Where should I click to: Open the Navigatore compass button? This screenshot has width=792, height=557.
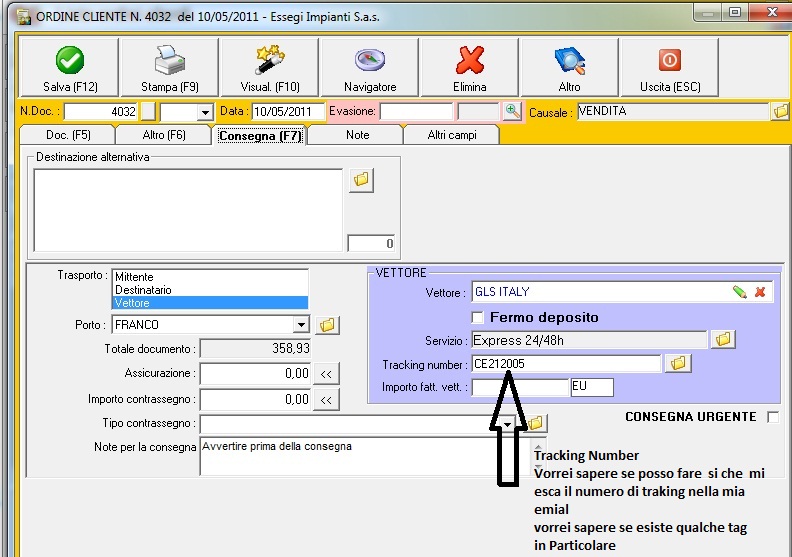370,68
